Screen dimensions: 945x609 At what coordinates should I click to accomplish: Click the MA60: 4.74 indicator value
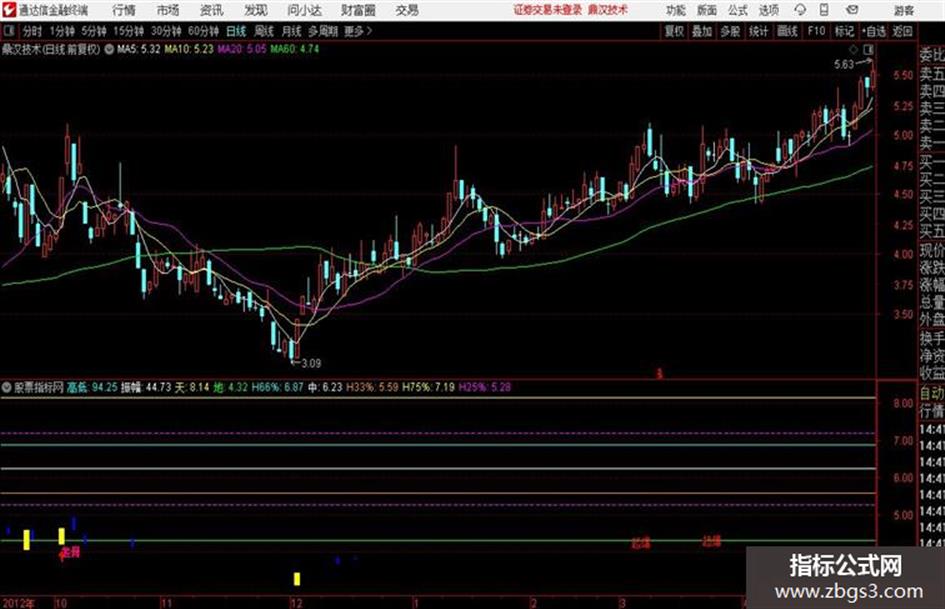[x=295, y=49]
